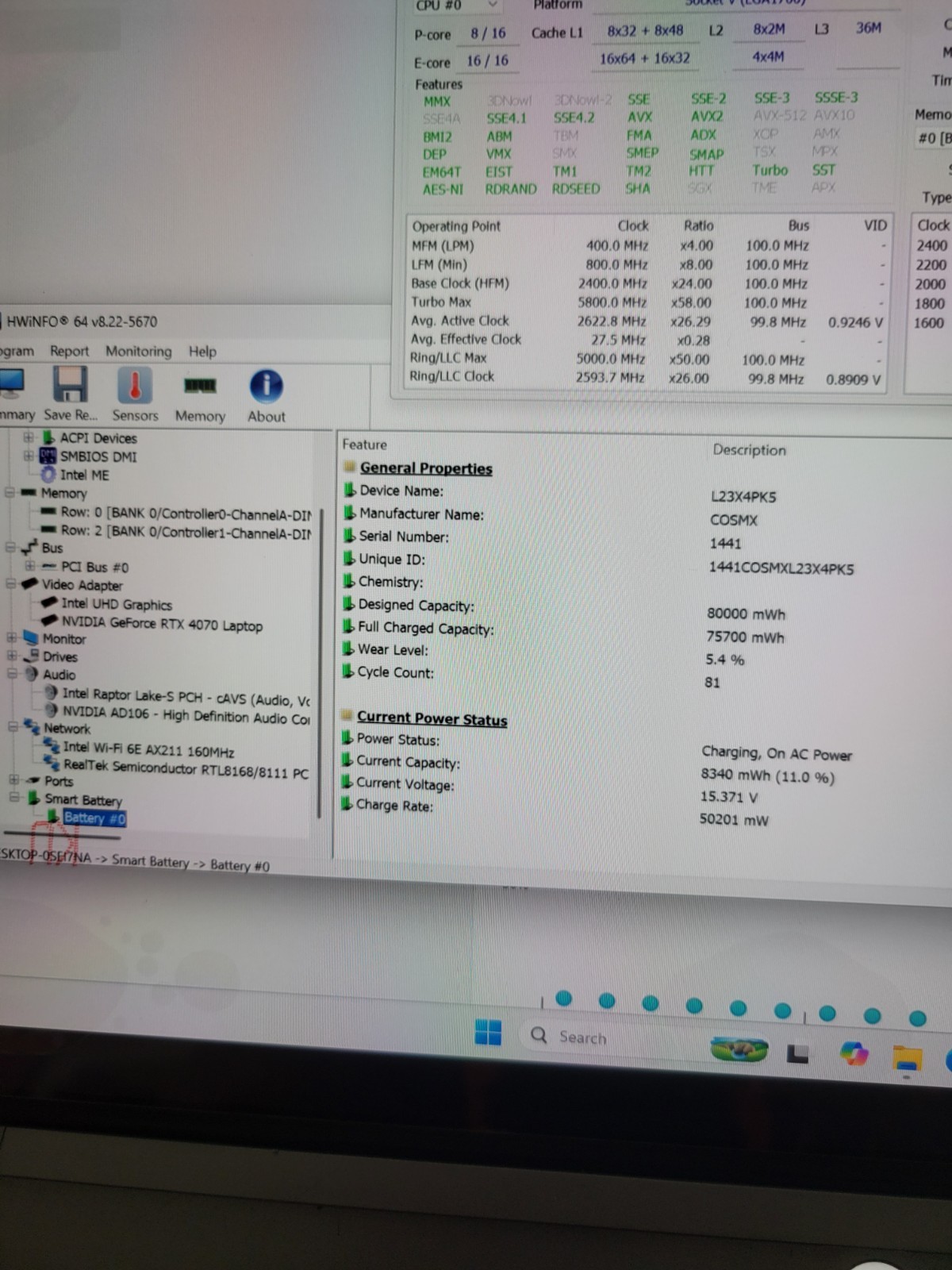Collapse the Bus tree node

tap(10, 548)
